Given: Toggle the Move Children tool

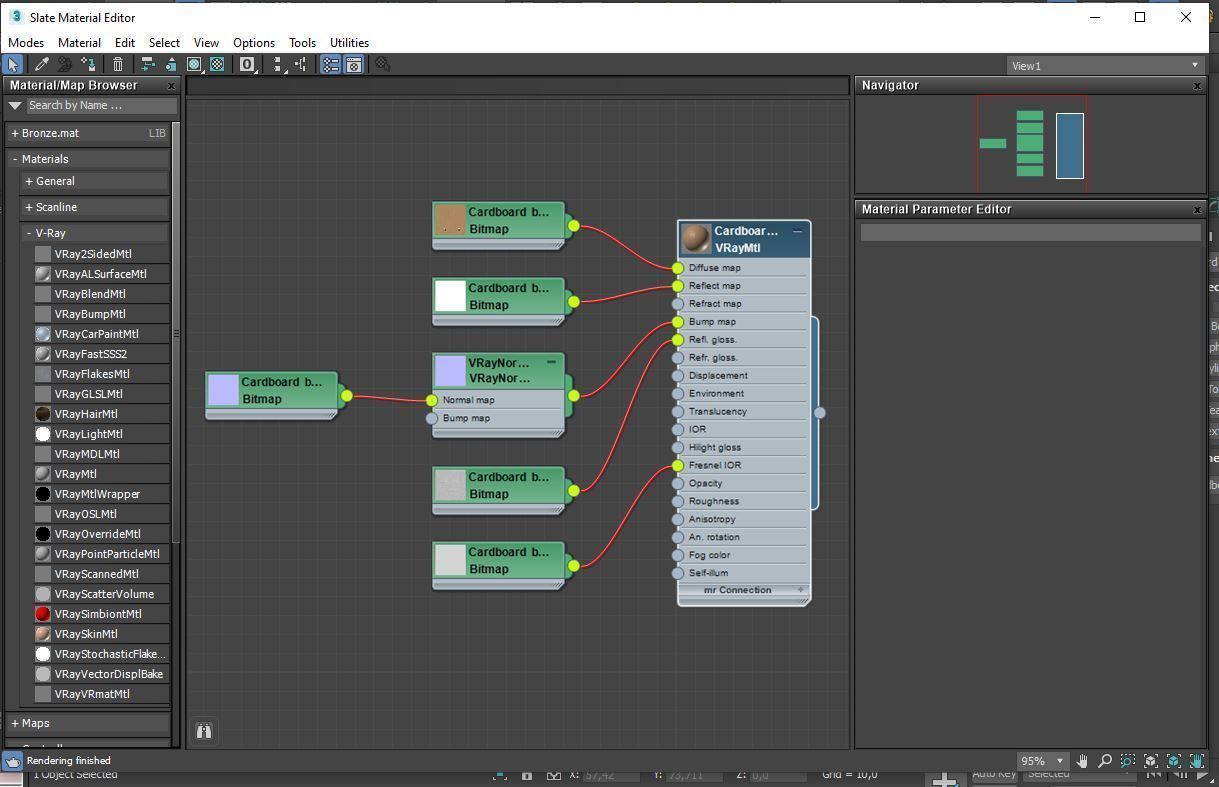Looking at the screenshot, I should [147, 65].
